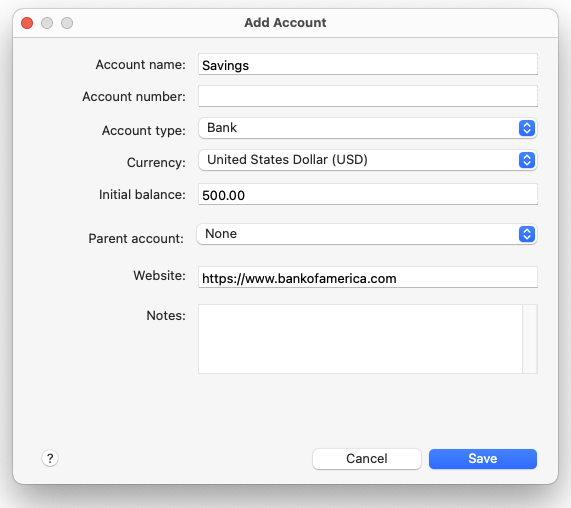Image resolution: width=571 pixels, height=508 pixels.
Task: Click inside the Notes text area
Action: pos(360,339)
